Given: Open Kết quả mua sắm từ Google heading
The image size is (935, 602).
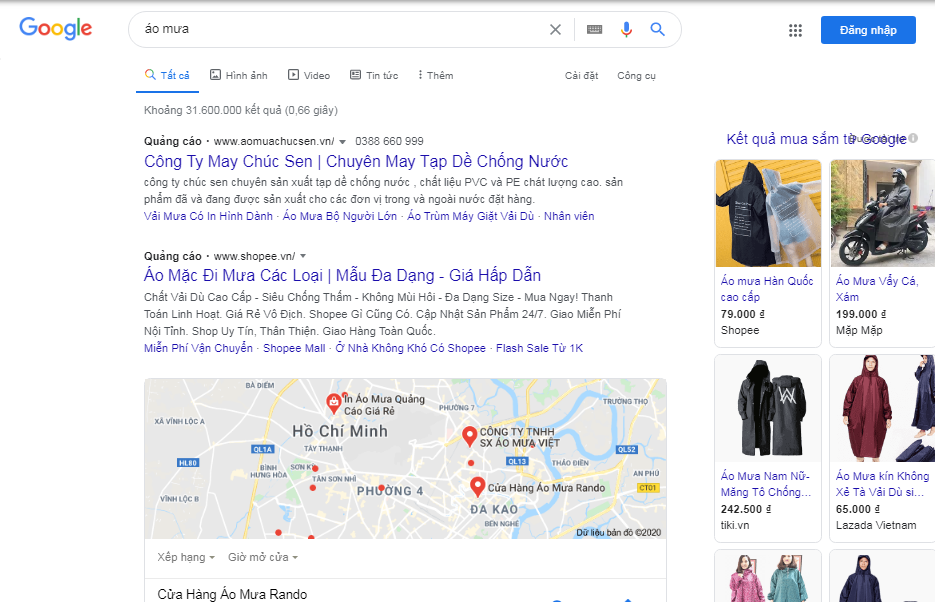Looking at the screenshot, I should [x=816, y=139].
